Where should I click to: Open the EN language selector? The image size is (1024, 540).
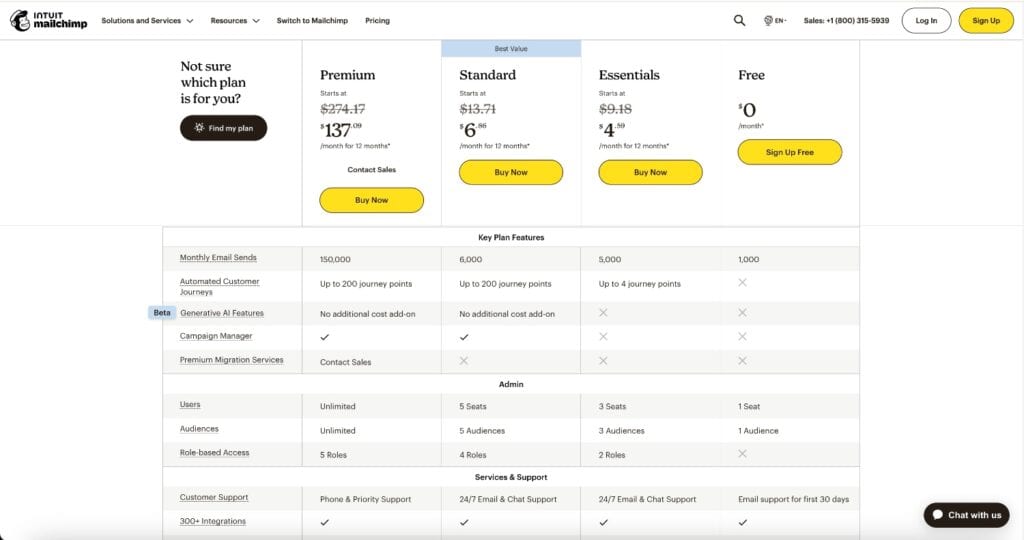pyautogui.click(x=775, y=20)
